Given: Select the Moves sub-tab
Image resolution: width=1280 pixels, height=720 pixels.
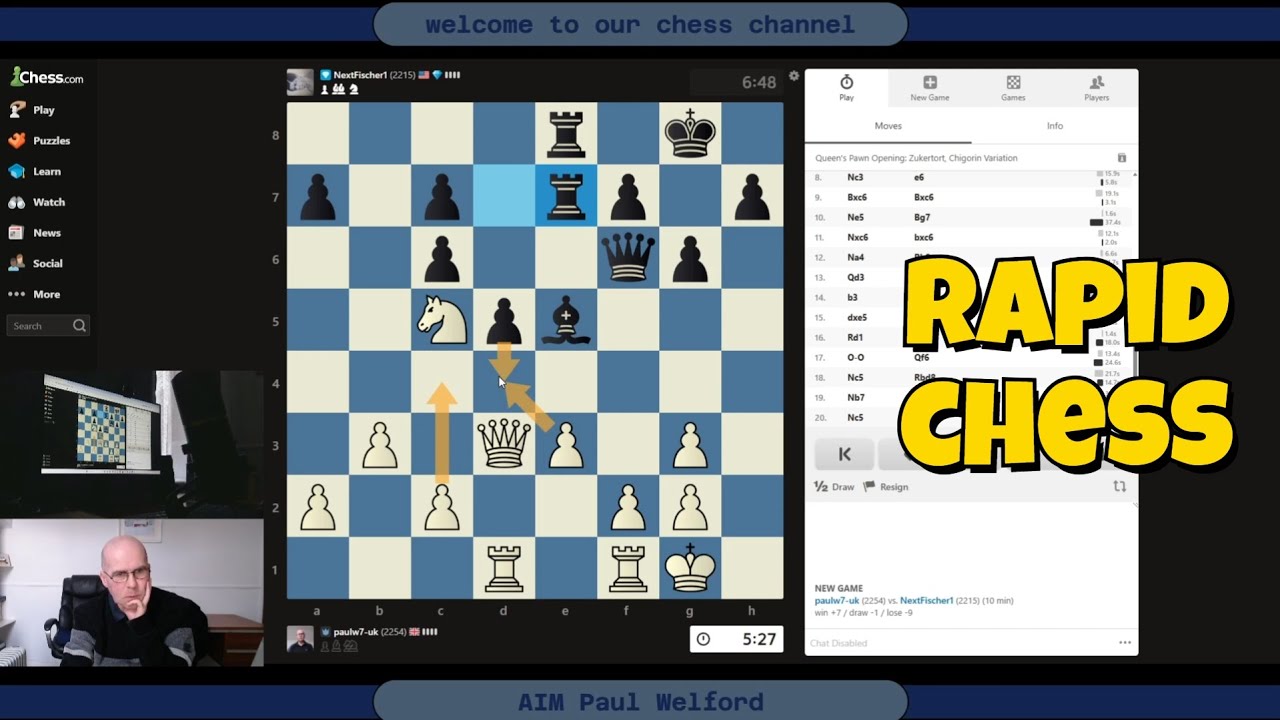Looking at the screenshot, I should [888, 126].
